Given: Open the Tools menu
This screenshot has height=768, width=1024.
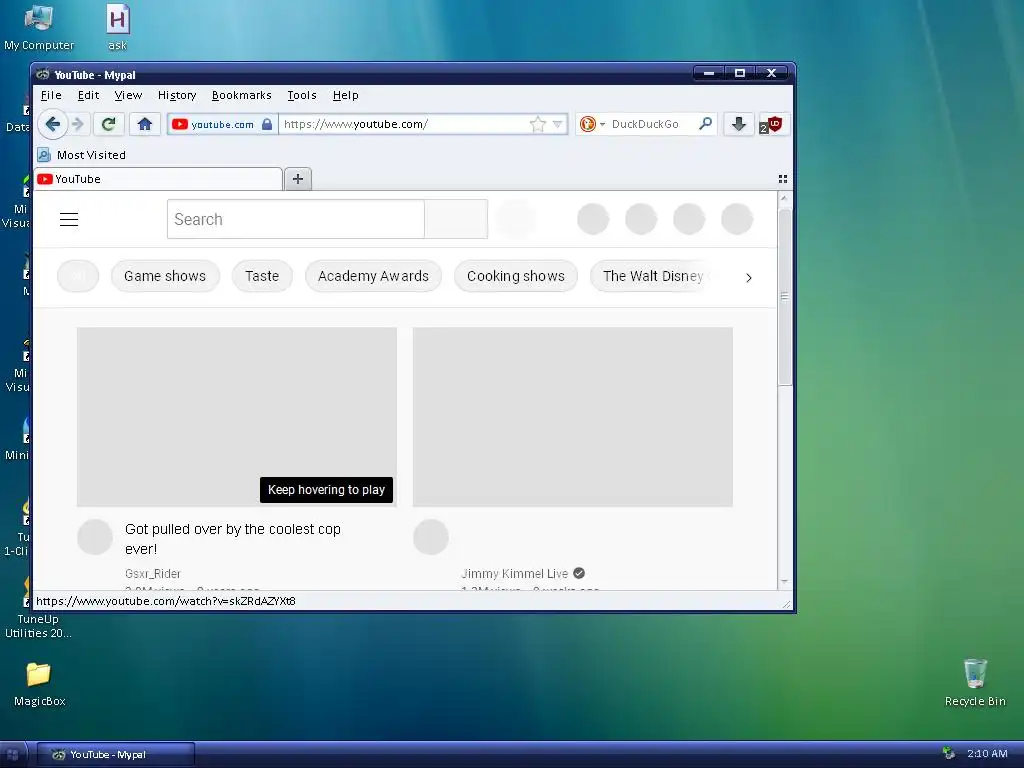Looking at the screenshot, I should (302, 95).
